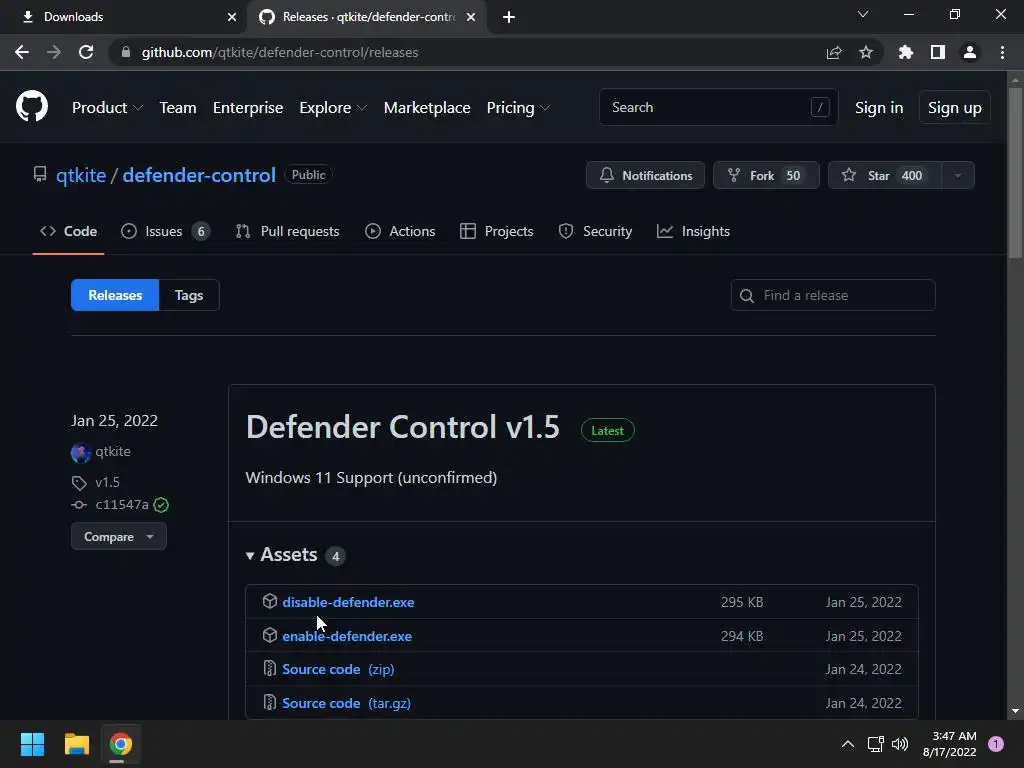Viewport: 1024px width, 768px height.
Task: Click the Sign in link
Action: click(x=879, y=108)
